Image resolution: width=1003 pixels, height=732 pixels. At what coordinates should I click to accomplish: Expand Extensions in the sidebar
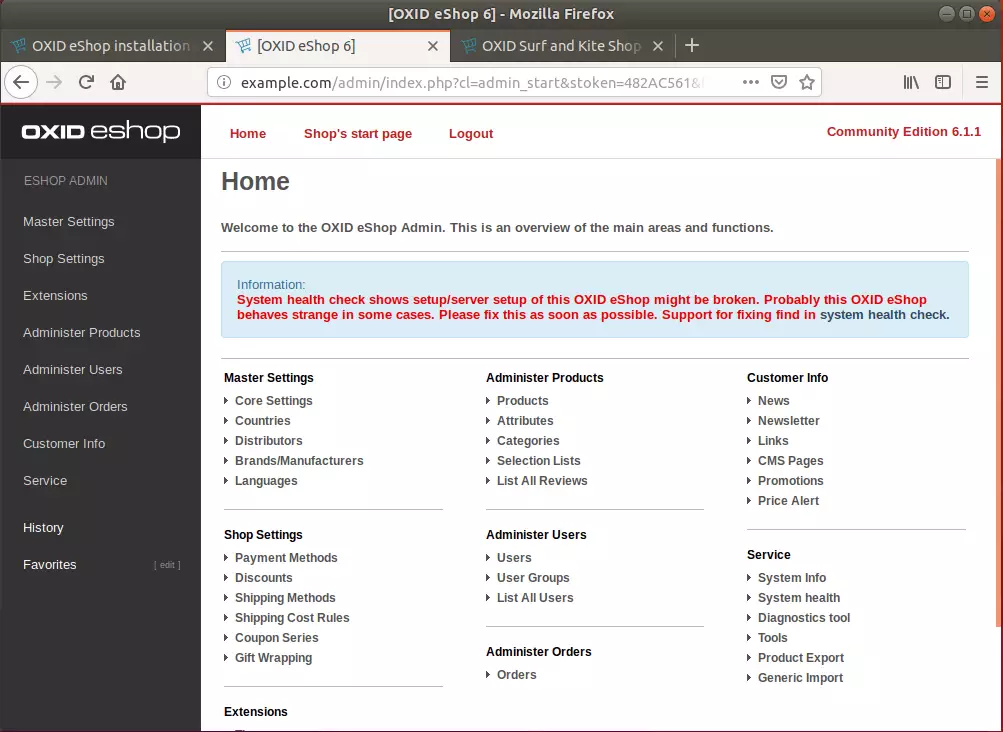click(x=55, y=296)
